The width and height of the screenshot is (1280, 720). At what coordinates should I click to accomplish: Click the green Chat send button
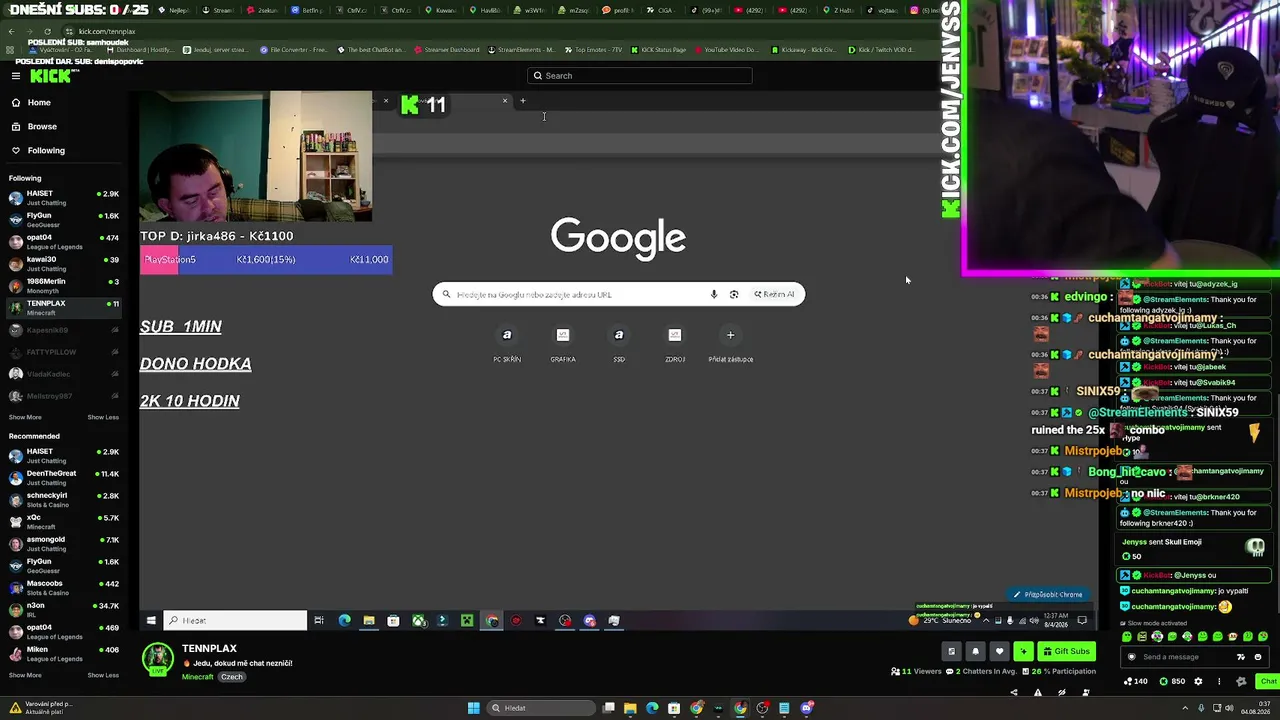click(1268, 681)
